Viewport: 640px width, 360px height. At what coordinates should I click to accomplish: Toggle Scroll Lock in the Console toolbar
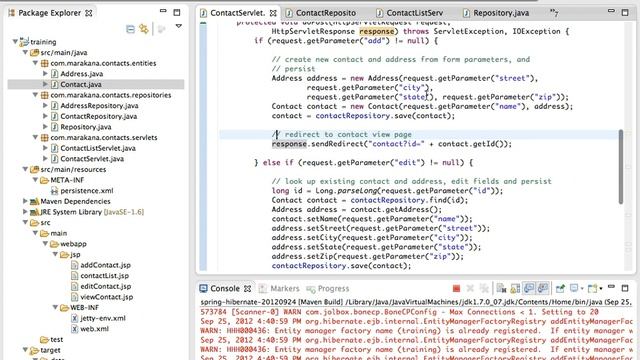point(515,289)
